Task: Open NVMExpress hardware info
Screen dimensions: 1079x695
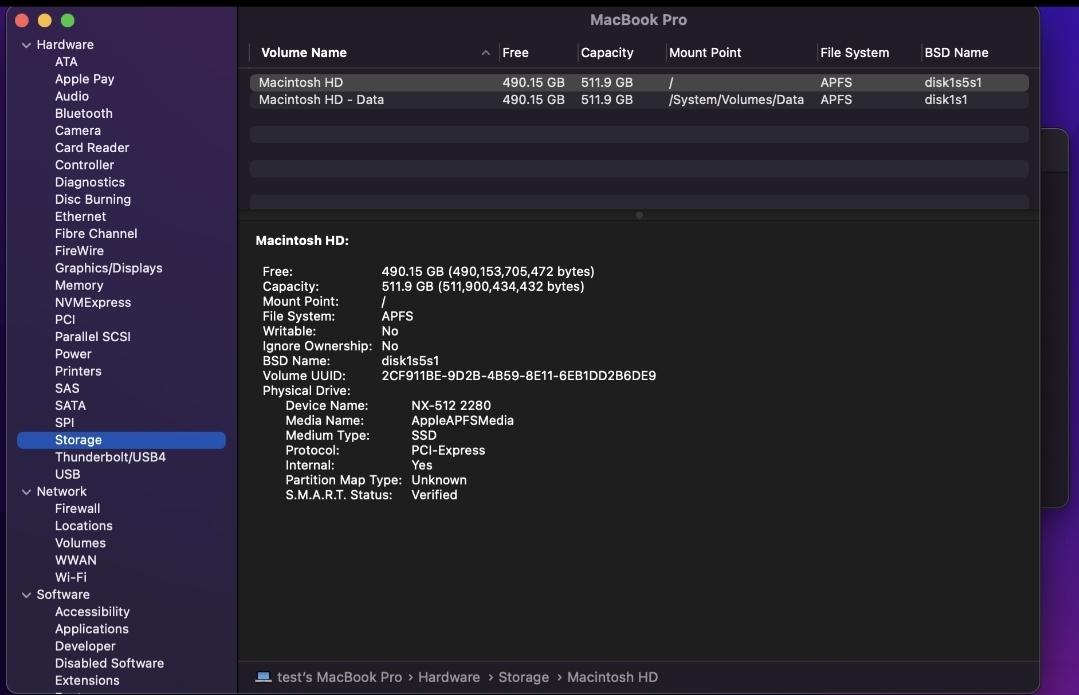Action: pyautogui.click(x=93, y=303)
